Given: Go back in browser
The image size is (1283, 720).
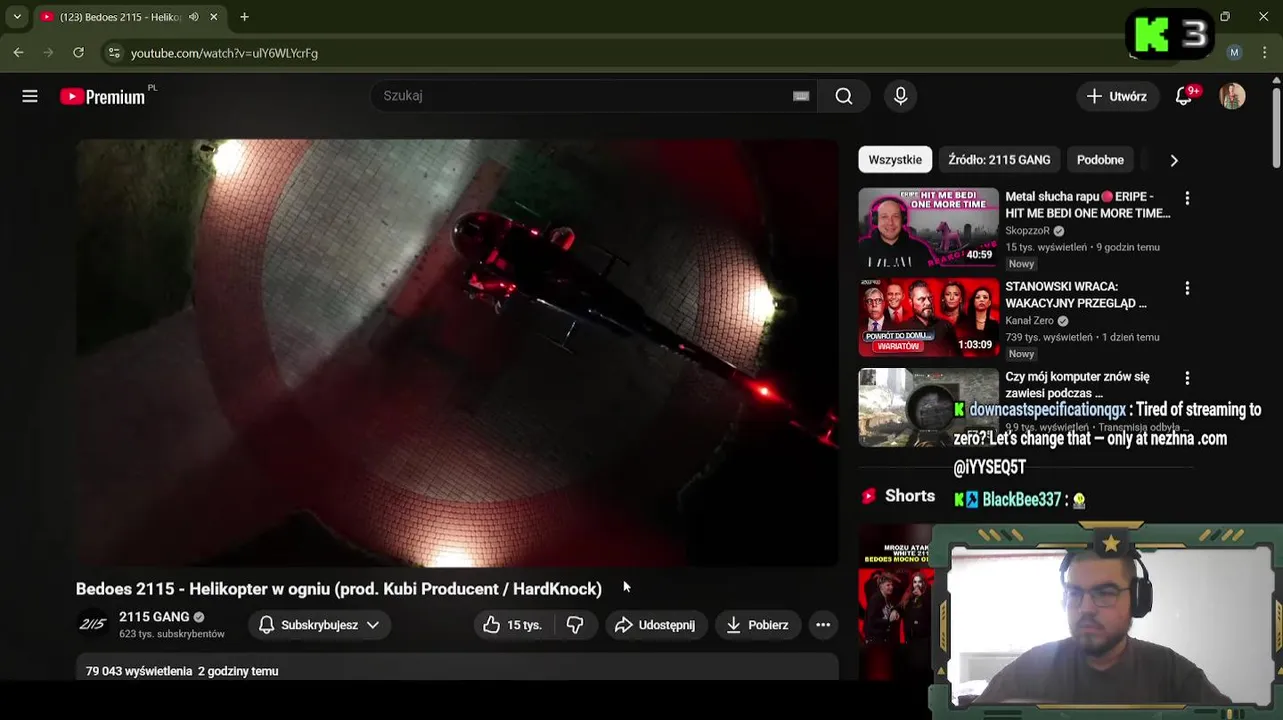Looking at the screenshot, I should coord(18,53).
